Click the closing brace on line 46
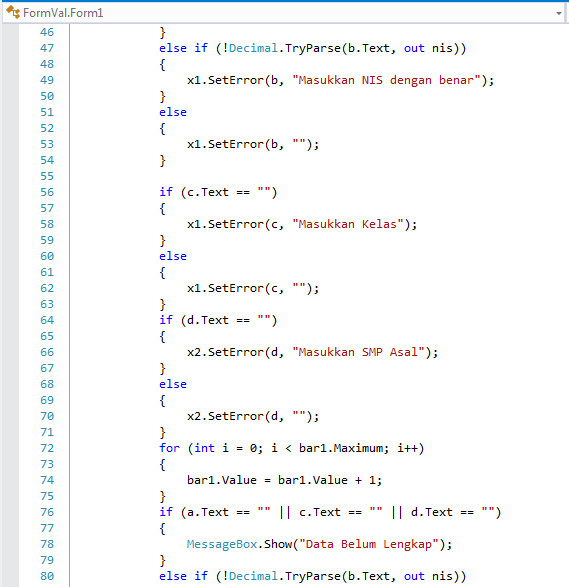The width and height of the screenshot is (569, 587). [162, 33]
